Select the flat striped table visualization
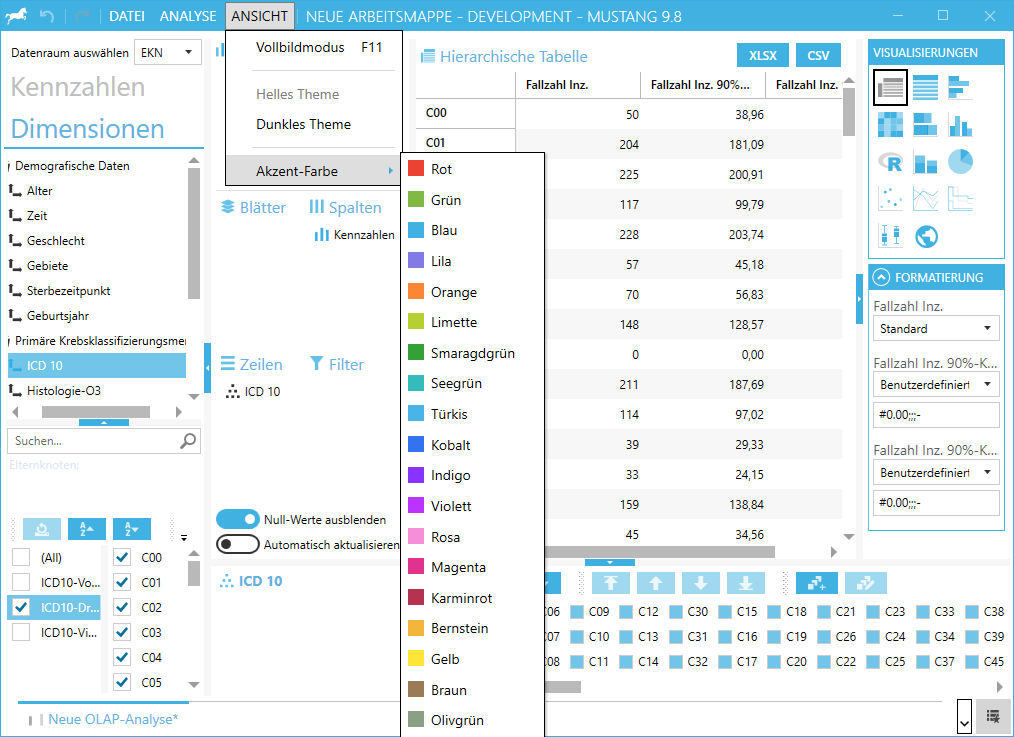The height and width of the screenshot is (737, 1014). [x=925, y=87]
